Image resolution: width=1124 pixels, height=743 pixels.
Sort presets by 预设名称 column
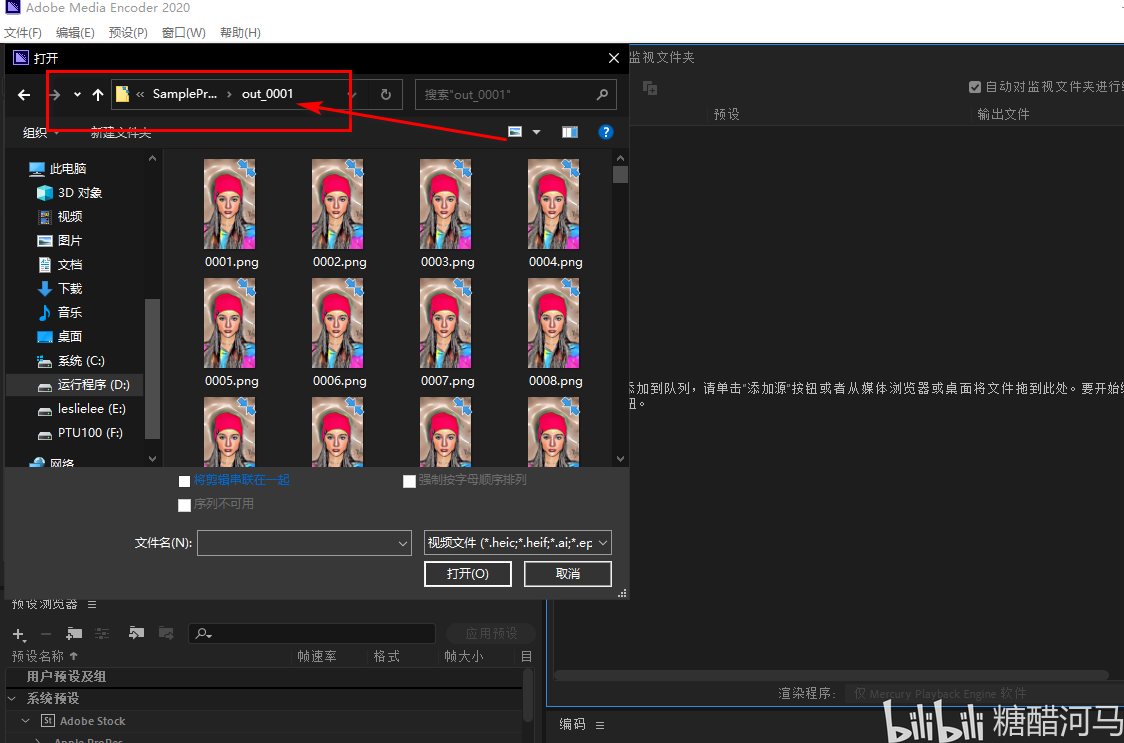click(45, 656)
